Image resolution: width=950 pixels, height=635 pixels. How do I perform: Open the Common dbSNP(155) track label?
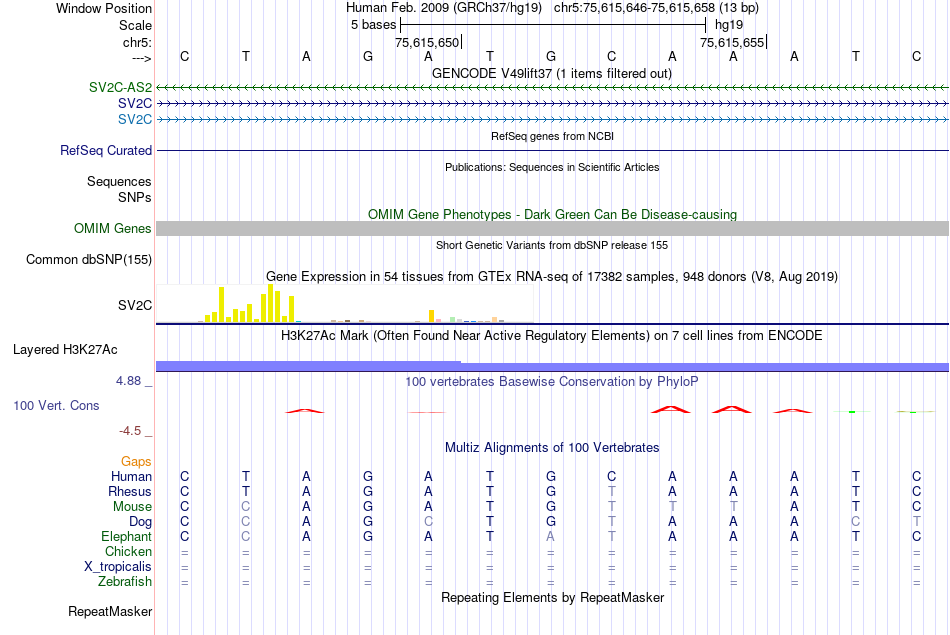(x=88, y=259)
